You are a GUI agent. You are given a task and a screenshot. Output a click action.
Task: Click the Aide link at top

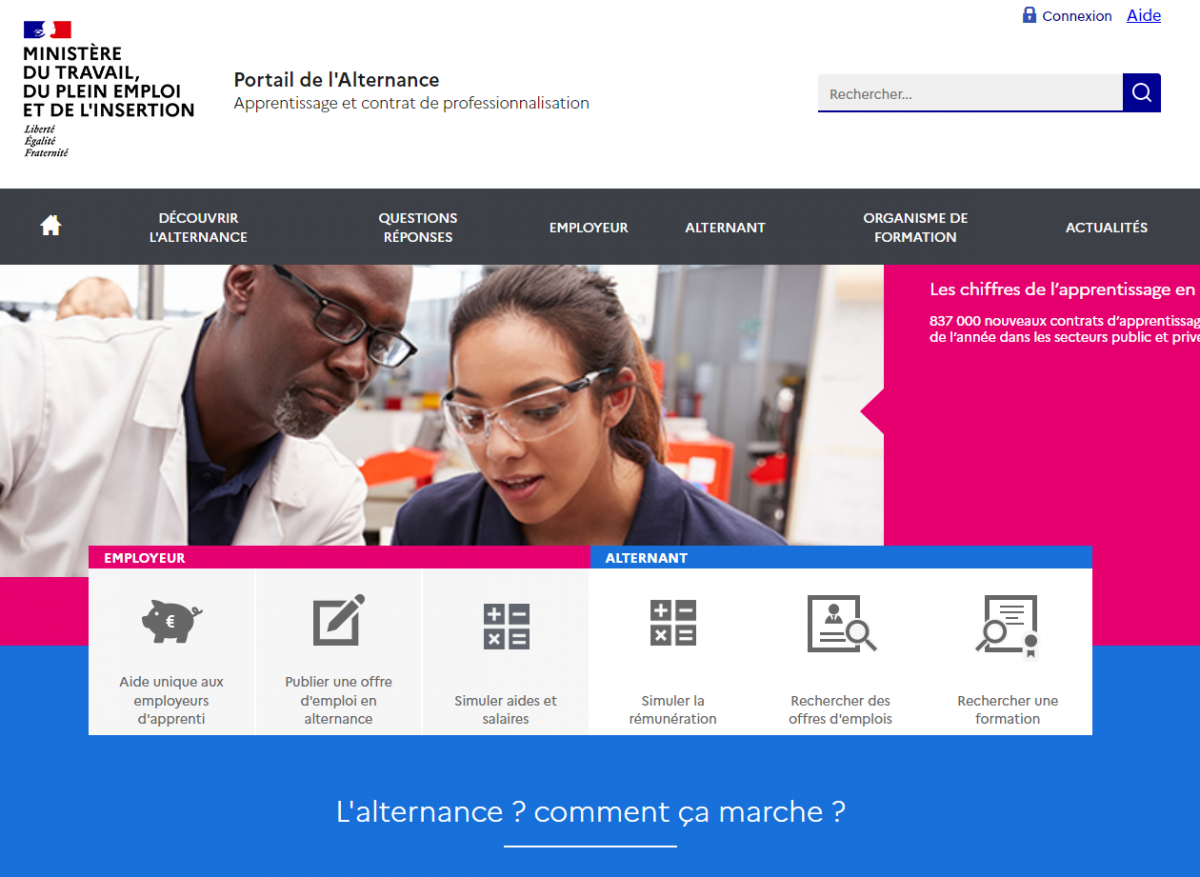pos(1144,15)
